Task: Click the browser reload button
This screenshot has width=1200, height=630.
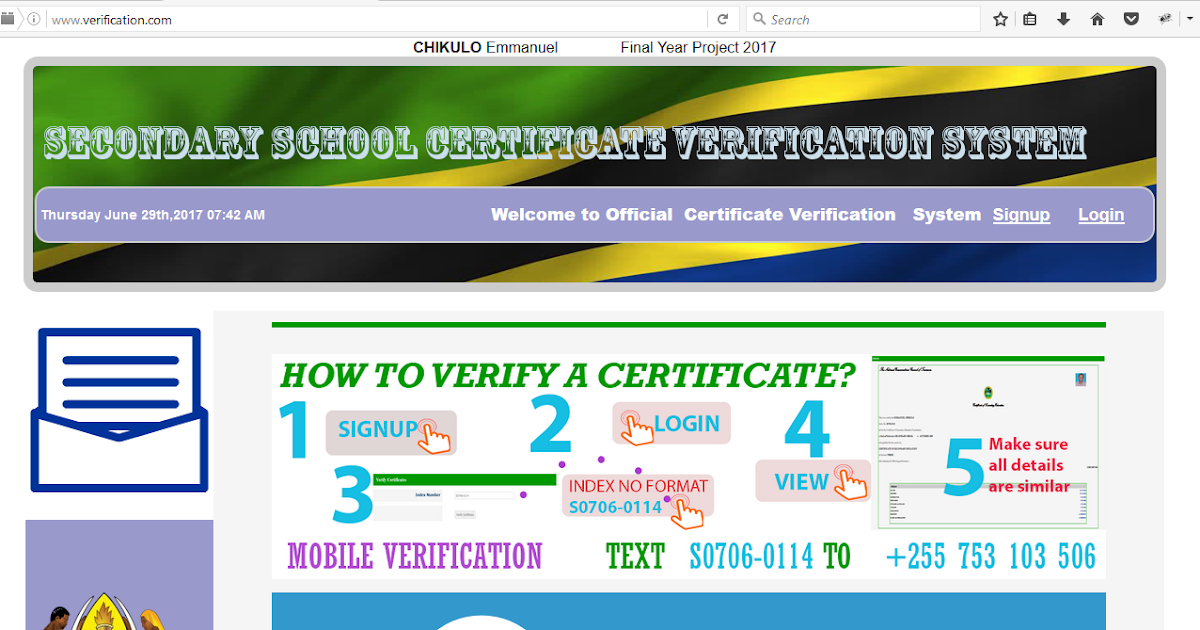Action: click(722, 19)
